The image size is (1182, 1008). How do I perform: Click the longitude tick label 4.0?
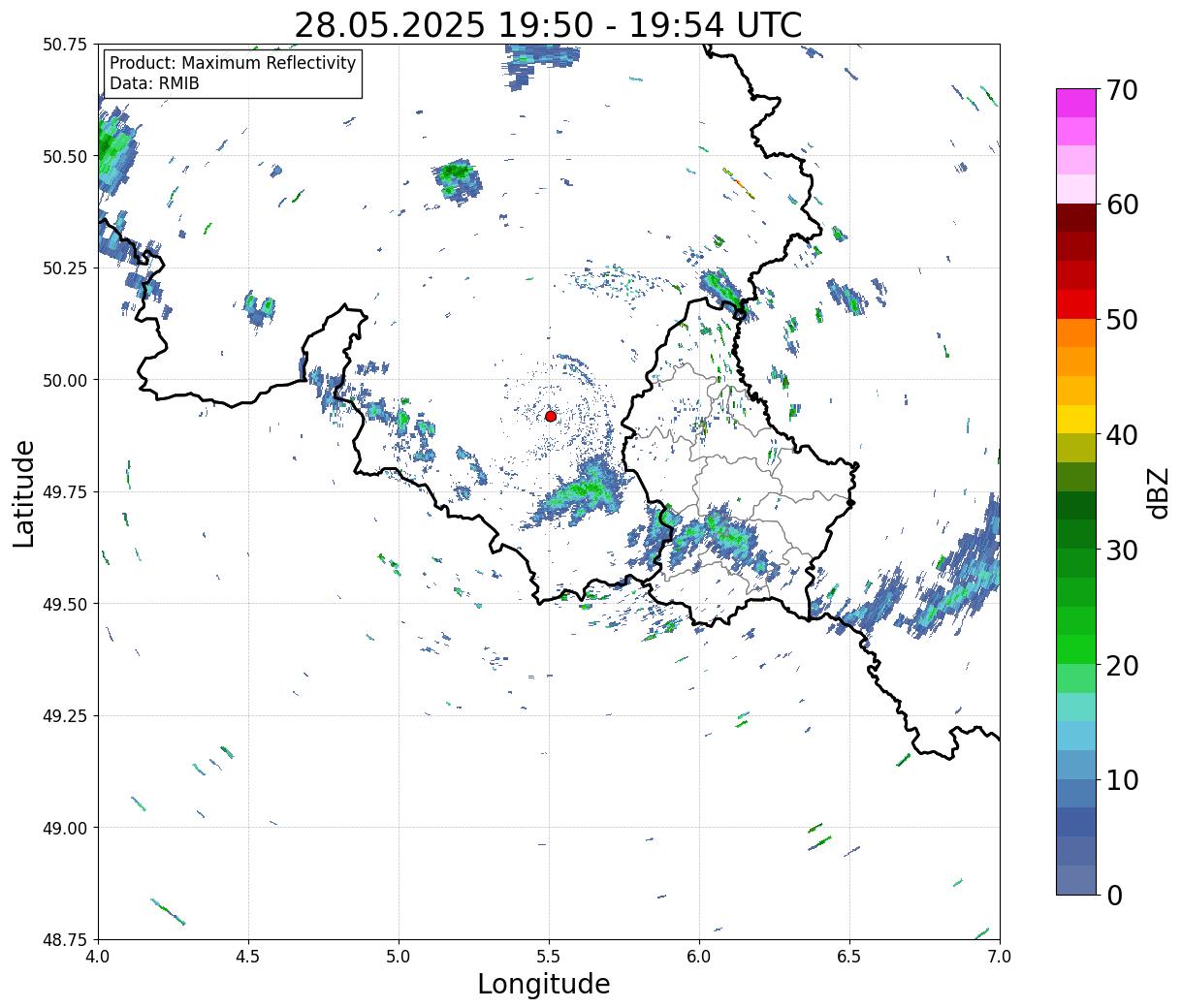pos(99,957)
